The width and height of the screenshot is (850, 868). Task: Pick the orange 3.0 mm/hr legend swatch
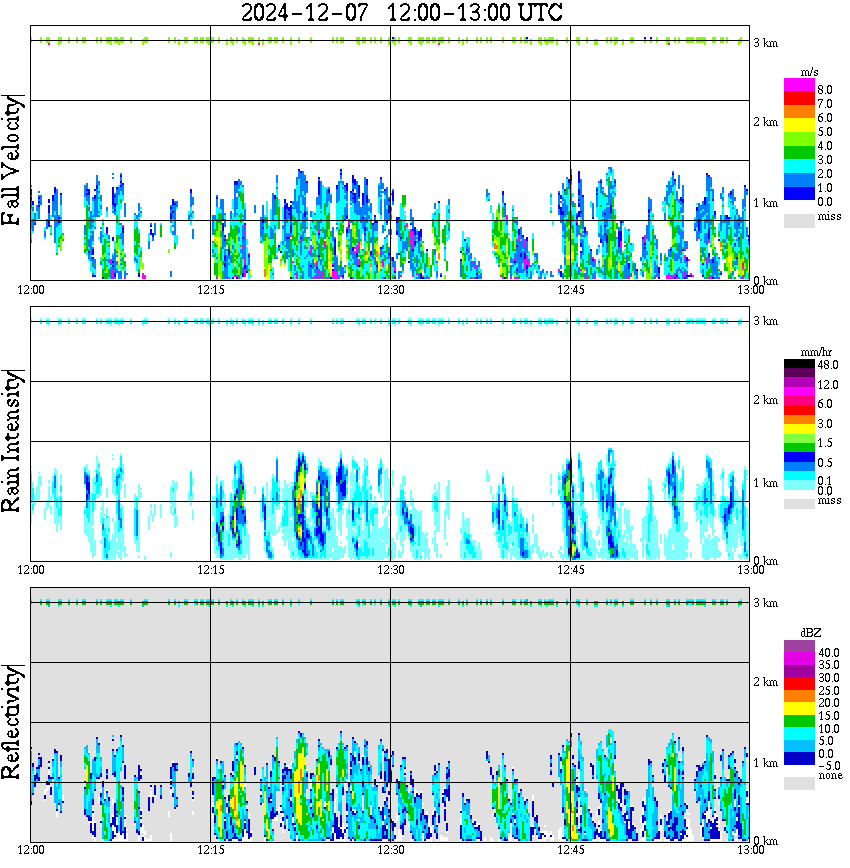799,419
